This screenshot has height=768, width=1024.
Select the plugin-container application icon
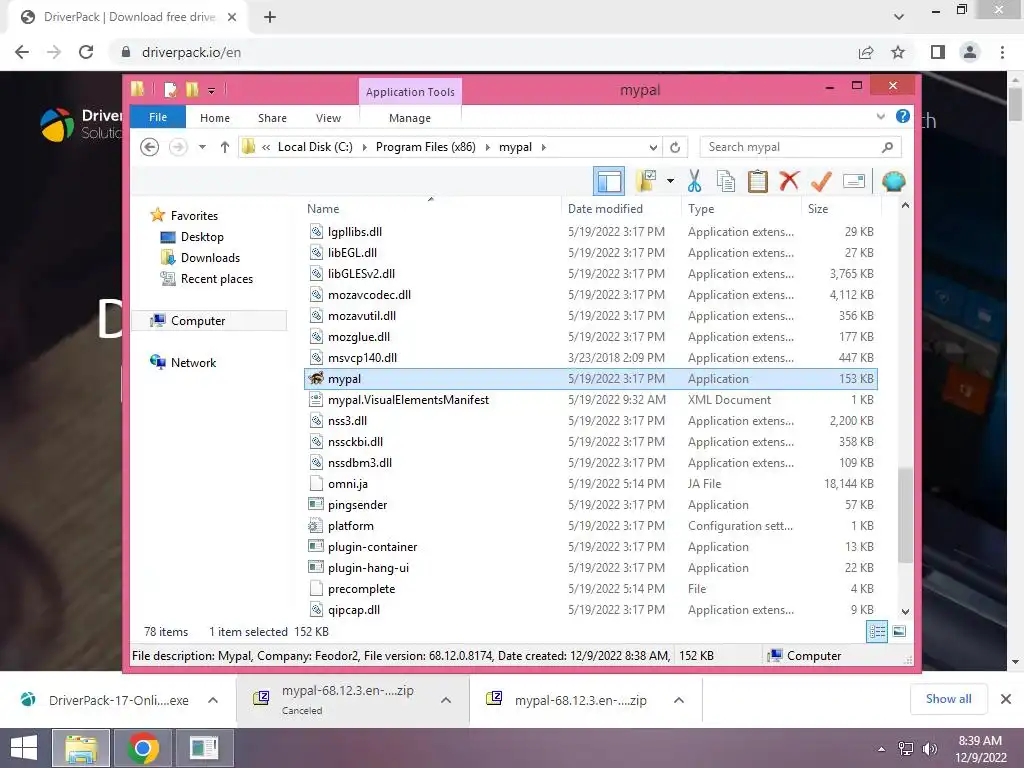(316, 546)
